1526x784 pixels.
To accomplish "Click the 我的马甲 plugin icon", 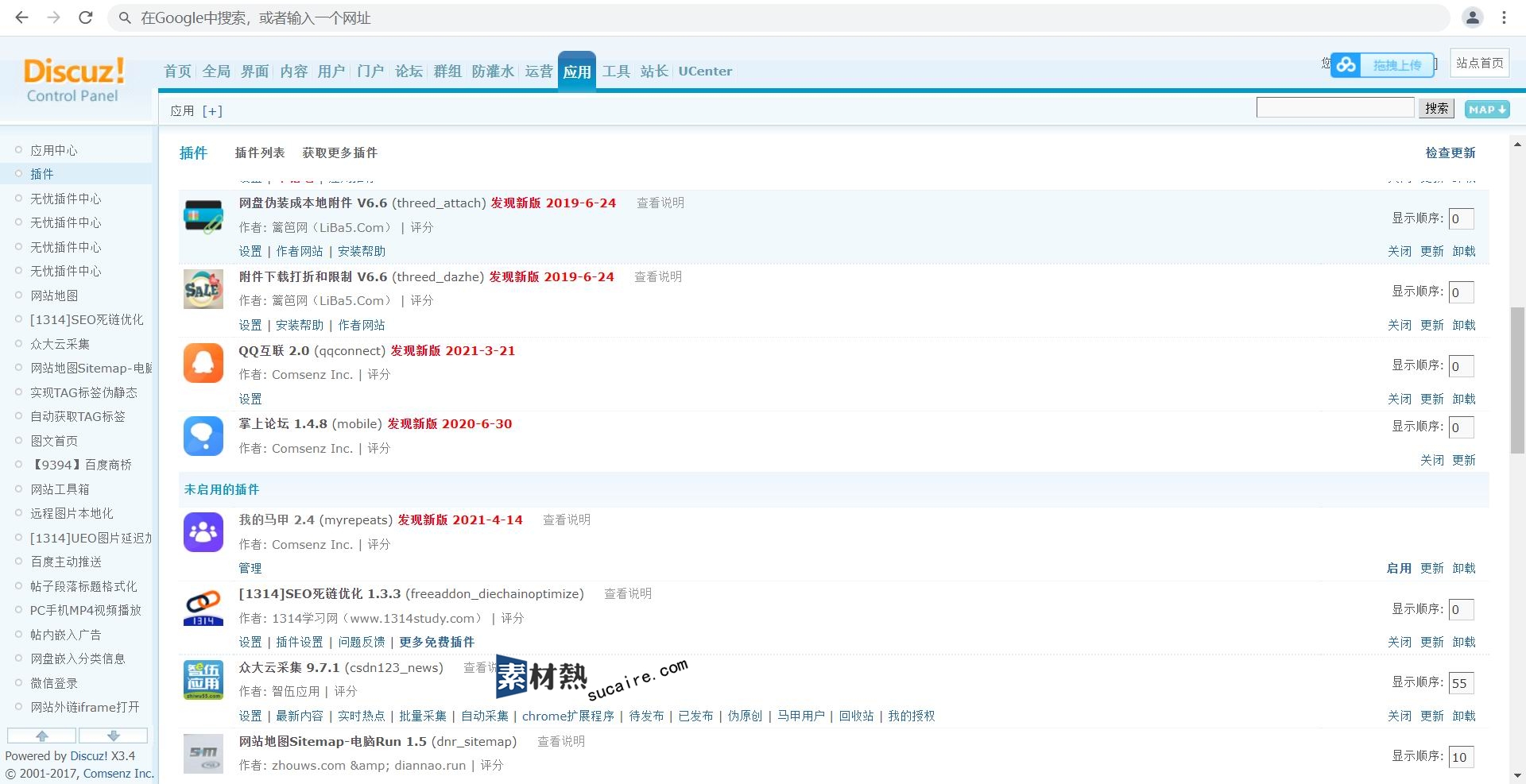I will click(203, 532).
